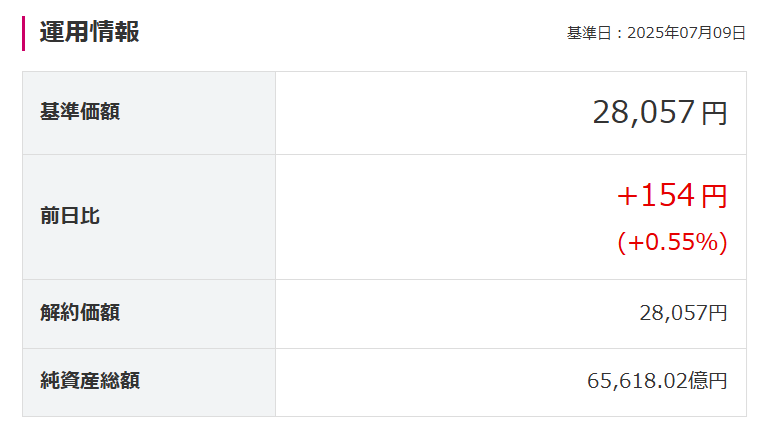Select the red +154 円 change value
This screenshot has height=430, width=762.
pyautogui.click(x=672, y=196)
